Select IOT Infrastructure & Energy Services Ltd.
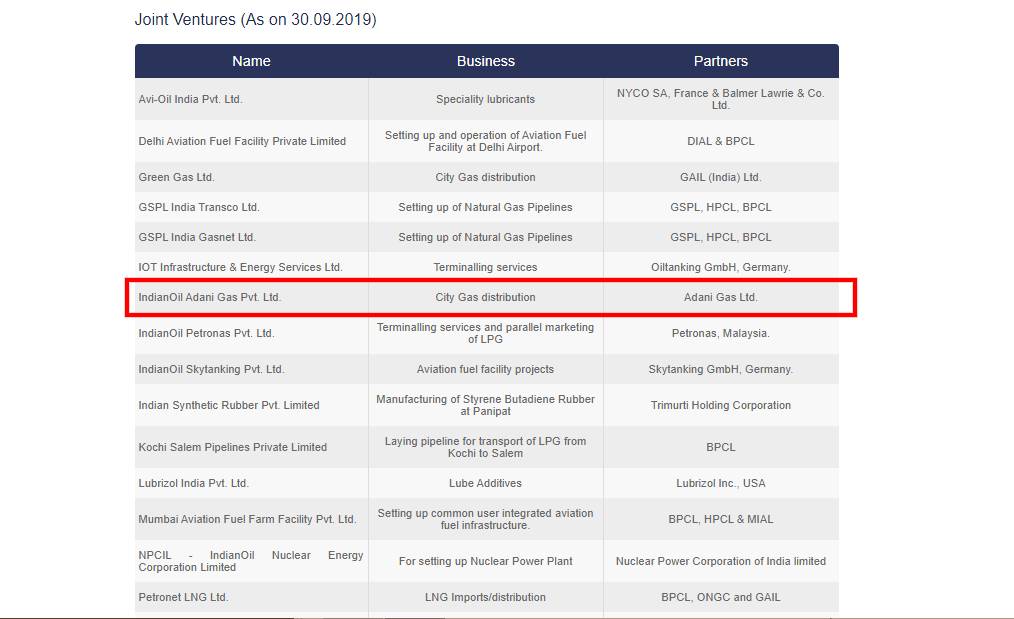 pyautogui.click(x=240, y=267)
